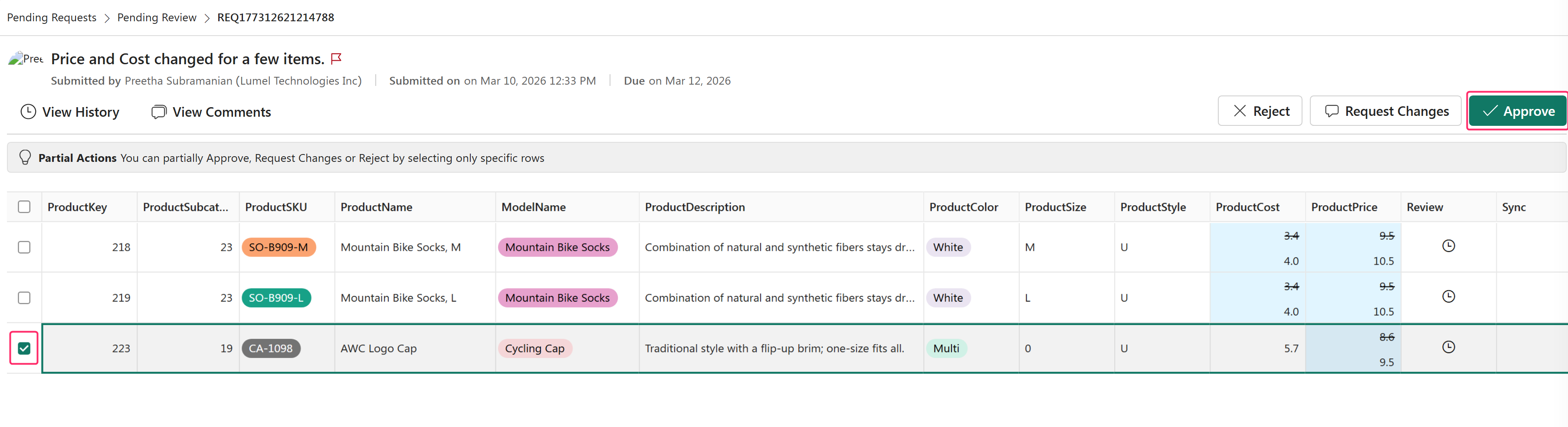Click the orange SO-B909-M SKU tag
The width and height of the screenshot is (1568, 427).
(278, 247)
